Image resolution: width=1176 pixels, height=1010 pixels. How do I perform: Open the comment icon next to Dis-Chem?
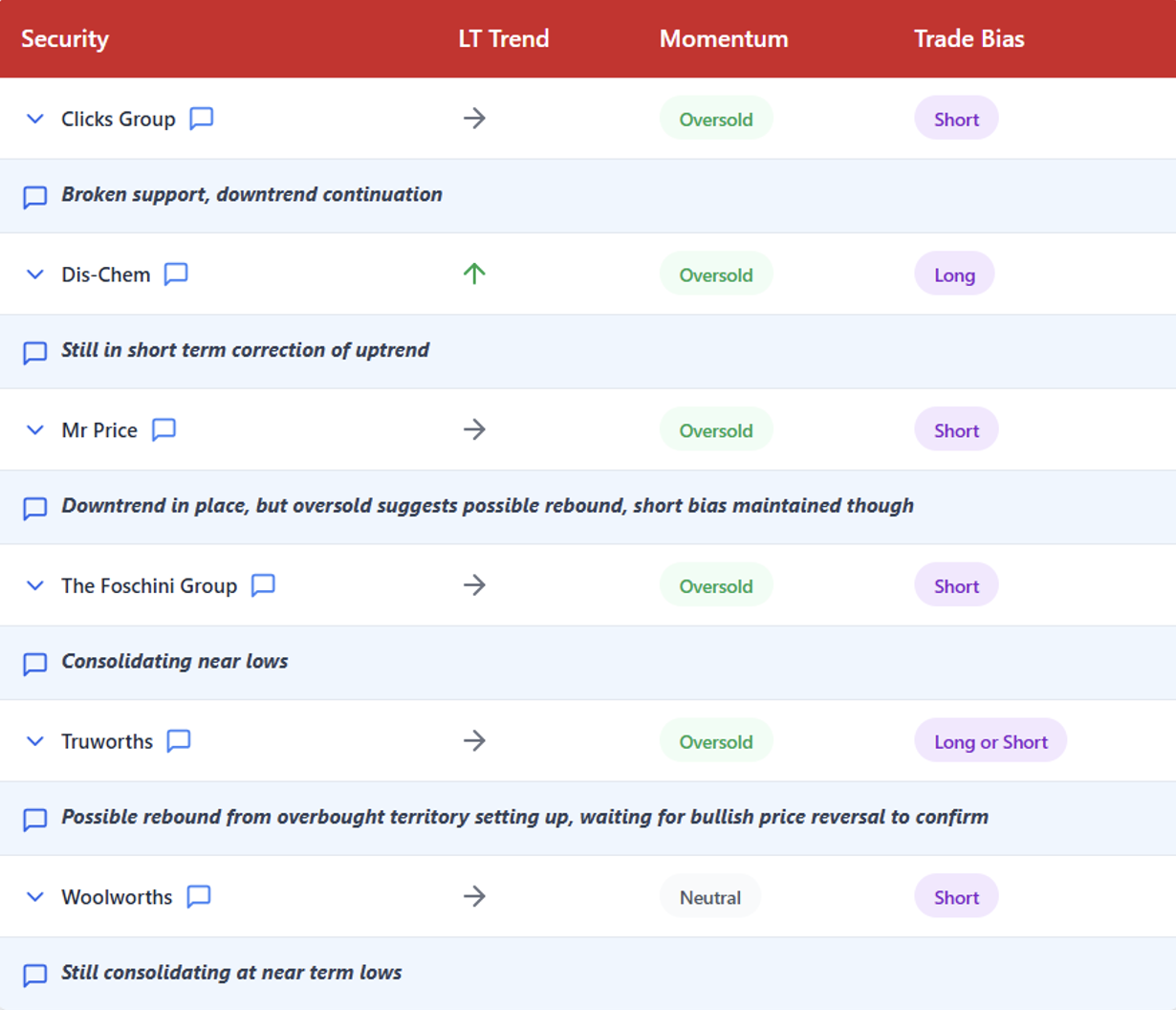[176, 274]
